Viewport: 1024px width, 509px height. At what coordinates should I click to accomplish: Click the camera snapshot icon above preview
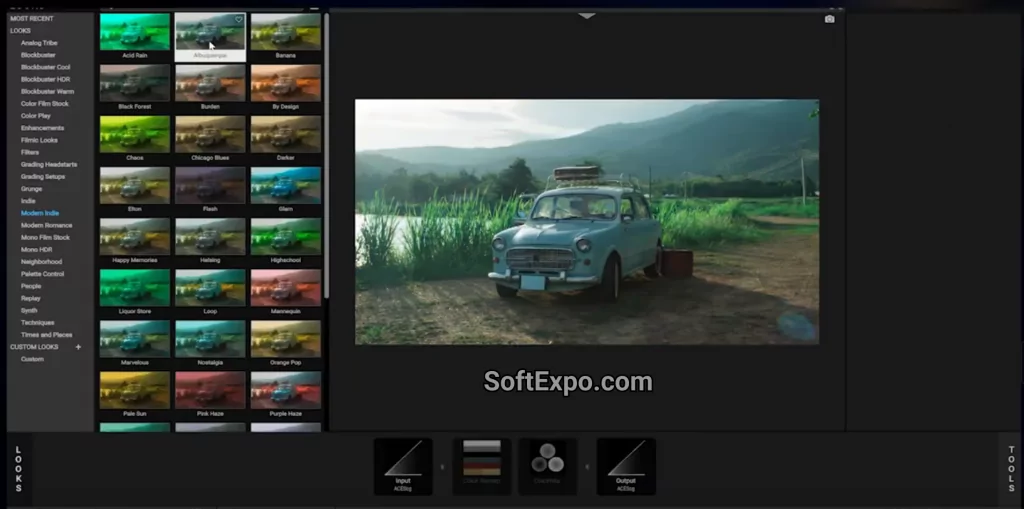pyautogui.click(x=829, y=19)
